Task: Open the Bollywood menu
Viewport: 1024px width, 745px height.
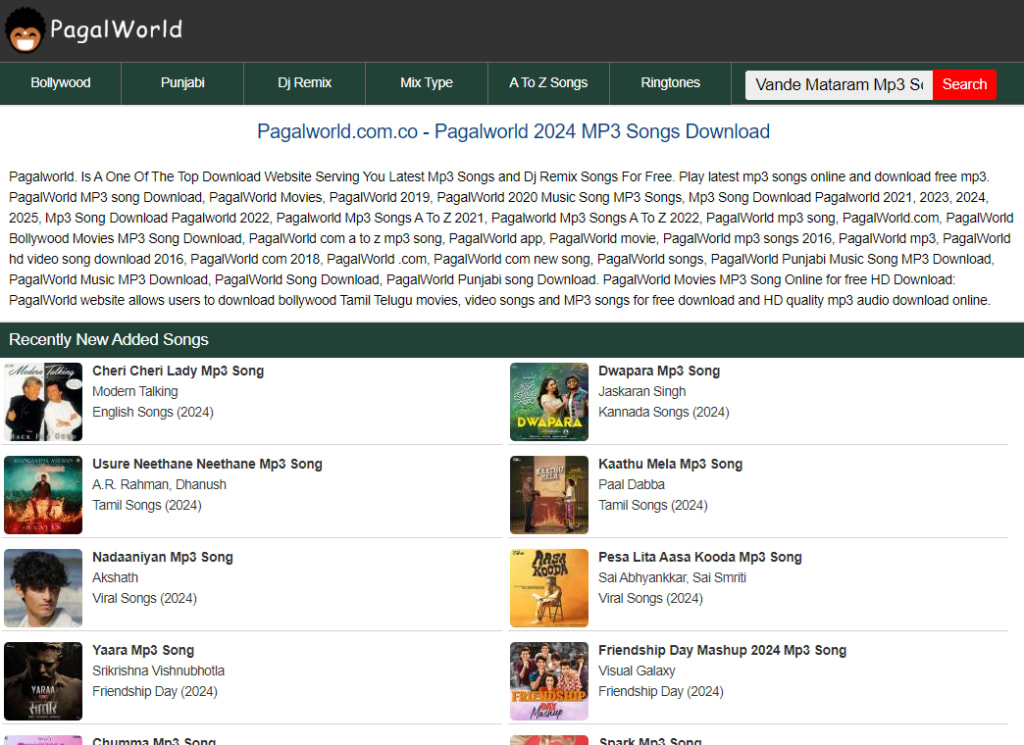Action: tap(60, 83)
